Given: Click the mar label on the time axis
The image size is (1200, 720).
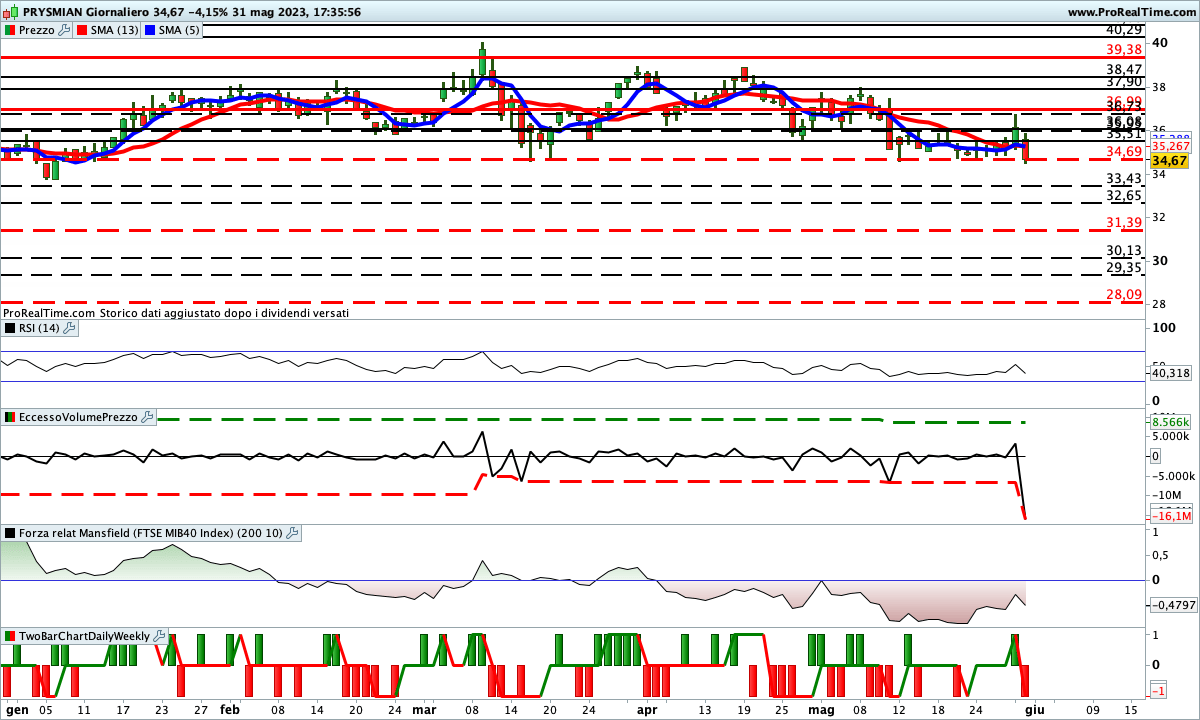Looking at the screenshot, I should pyautogui.click(x=424, y=709).
